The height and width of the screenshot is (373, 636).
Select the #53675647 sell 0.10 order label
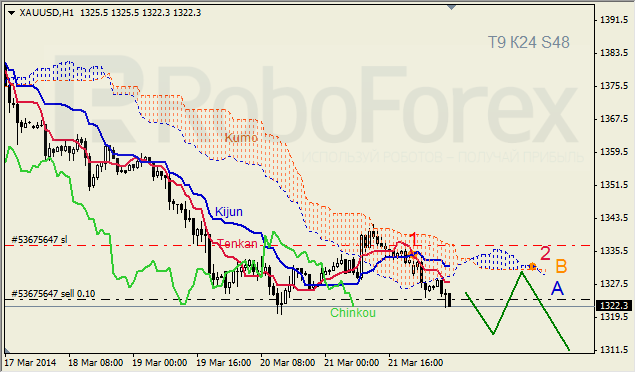coord(53,294)
